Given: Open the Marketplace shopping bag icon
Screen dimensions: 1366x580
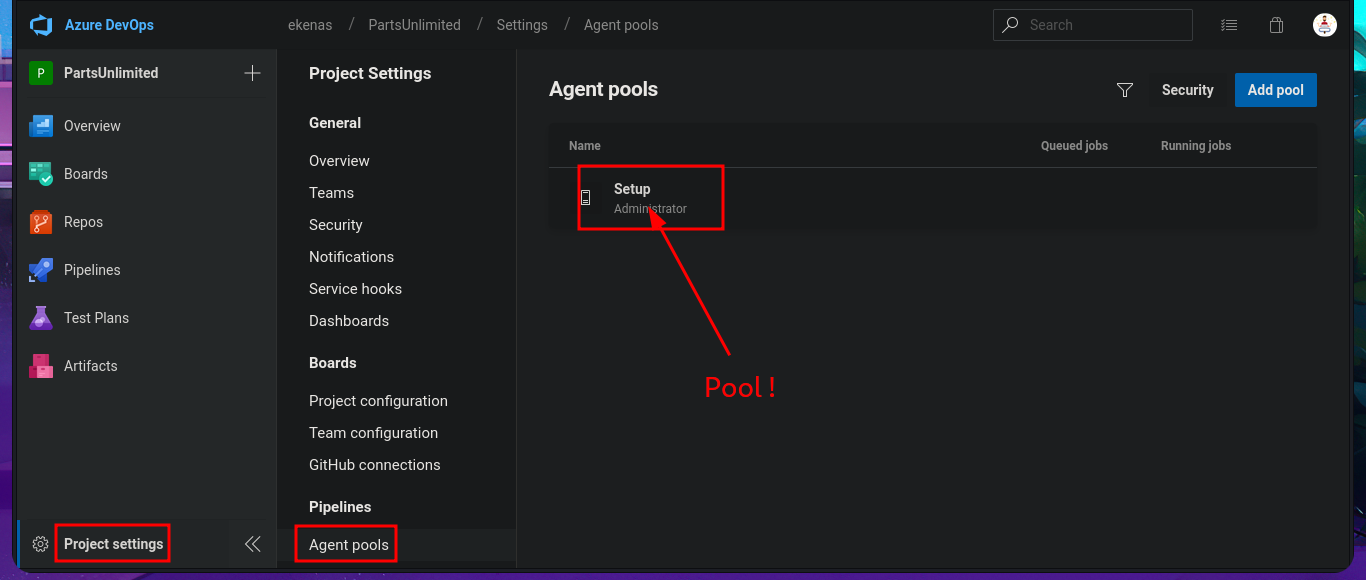Looking at the screenshot, I should (x=1277, y=25).
